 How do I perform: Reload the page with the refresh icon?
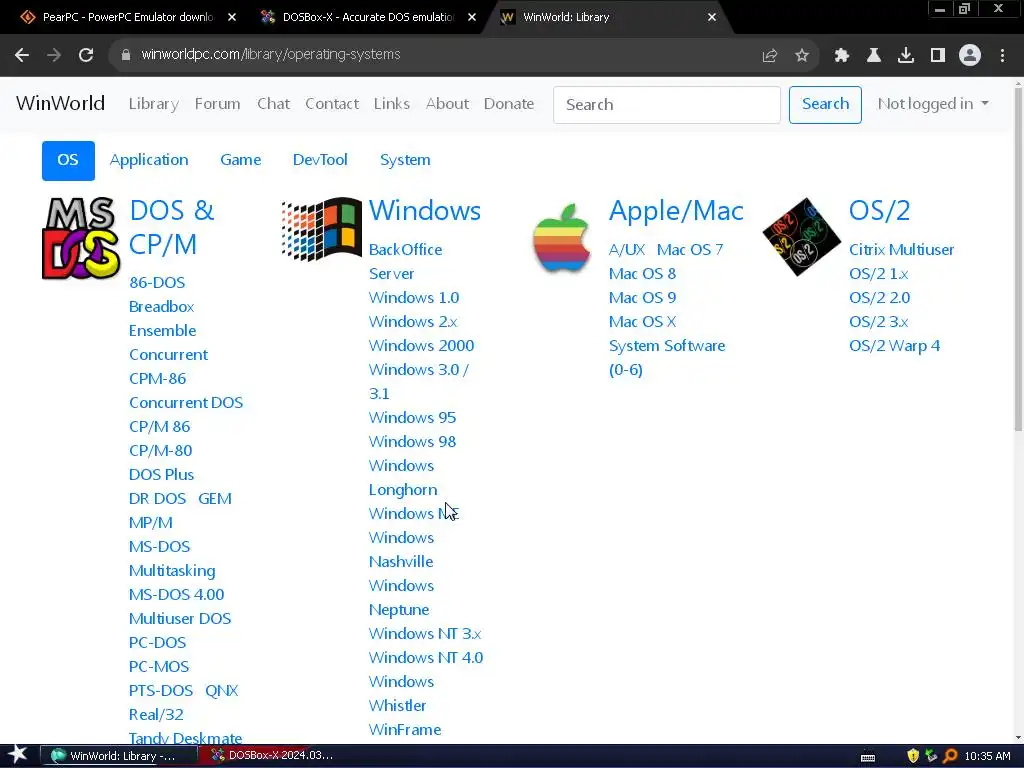coord(86,55)
